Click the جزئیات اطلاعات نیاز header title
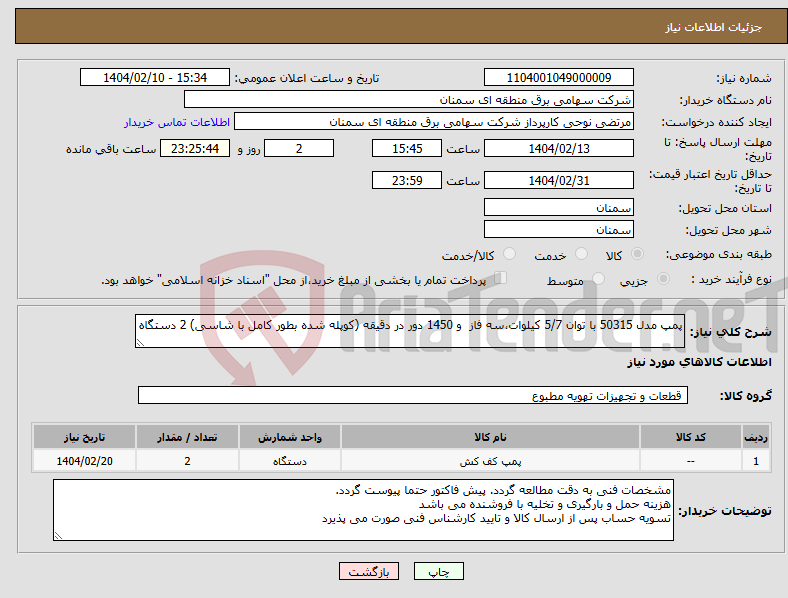The image size is (788, 598). [x=714, y=27]
